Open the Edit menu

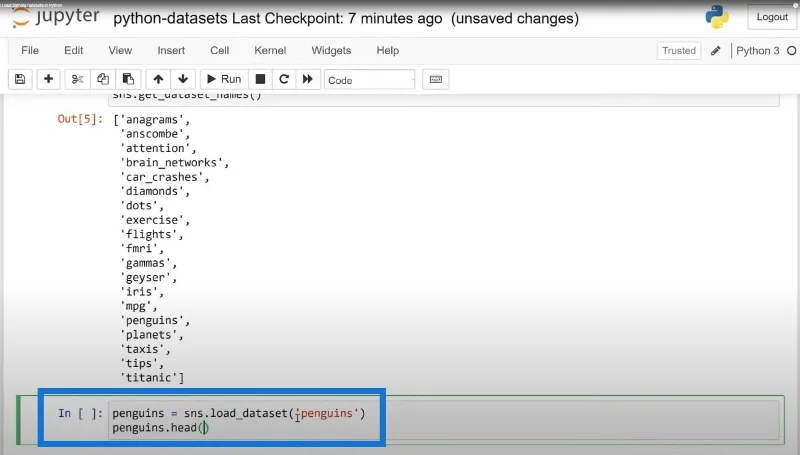coord(73,50)
